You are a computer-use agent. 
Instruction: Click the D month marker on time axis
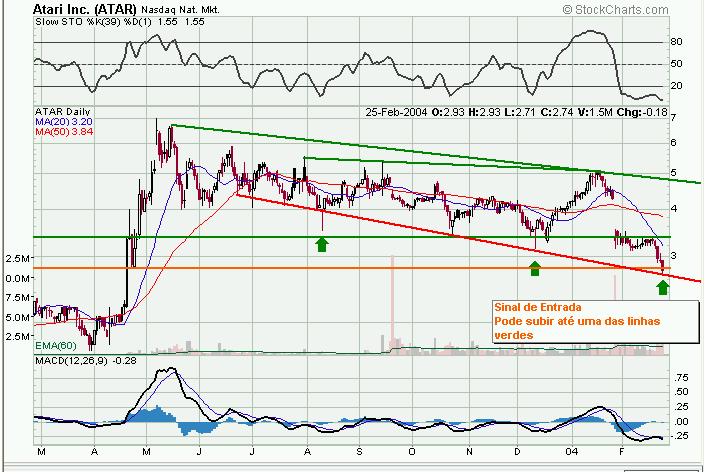click(517, 451)
